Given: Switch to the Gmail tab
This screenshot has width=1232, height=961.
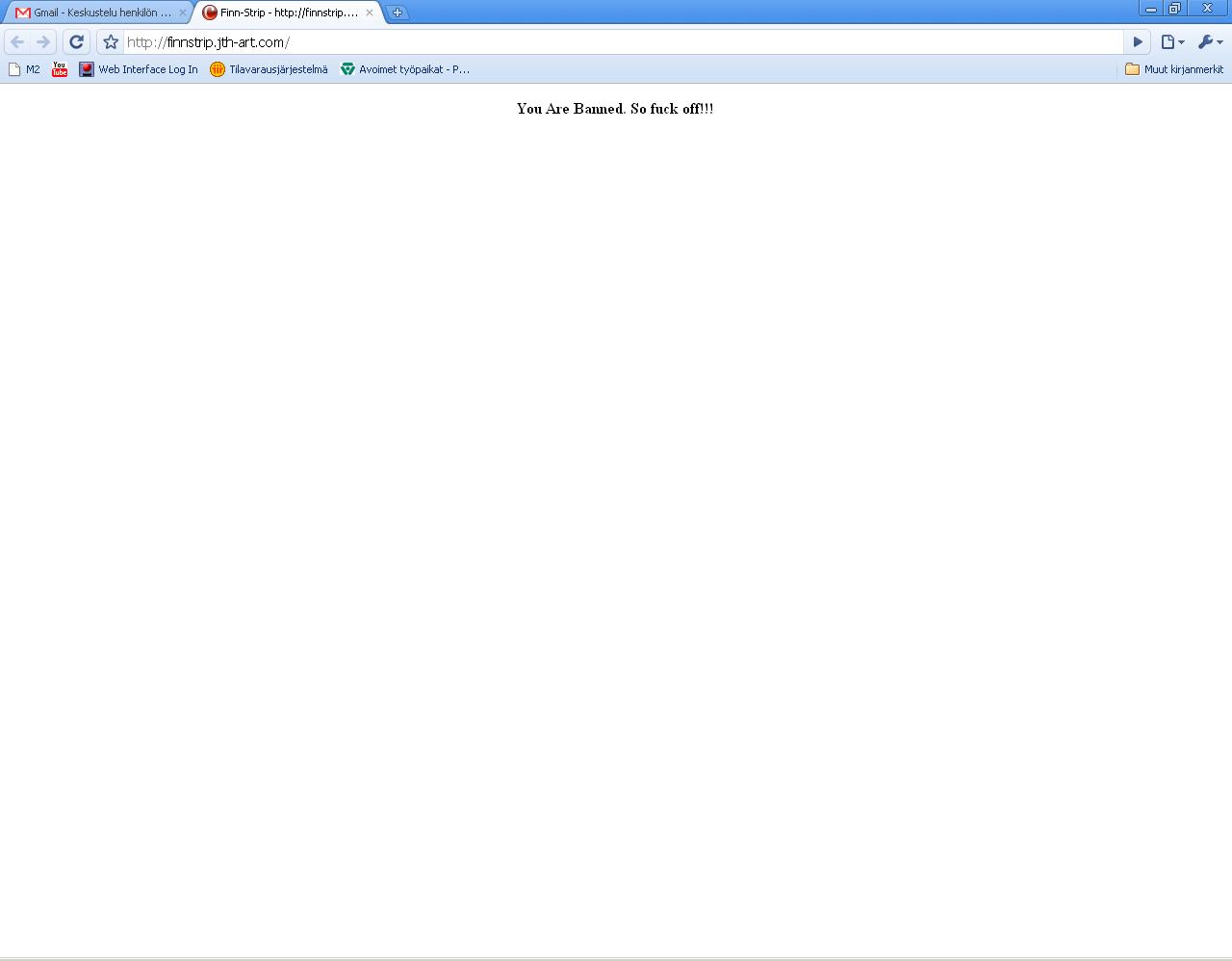Looking at the screenshot, I should tap(96, 13).
